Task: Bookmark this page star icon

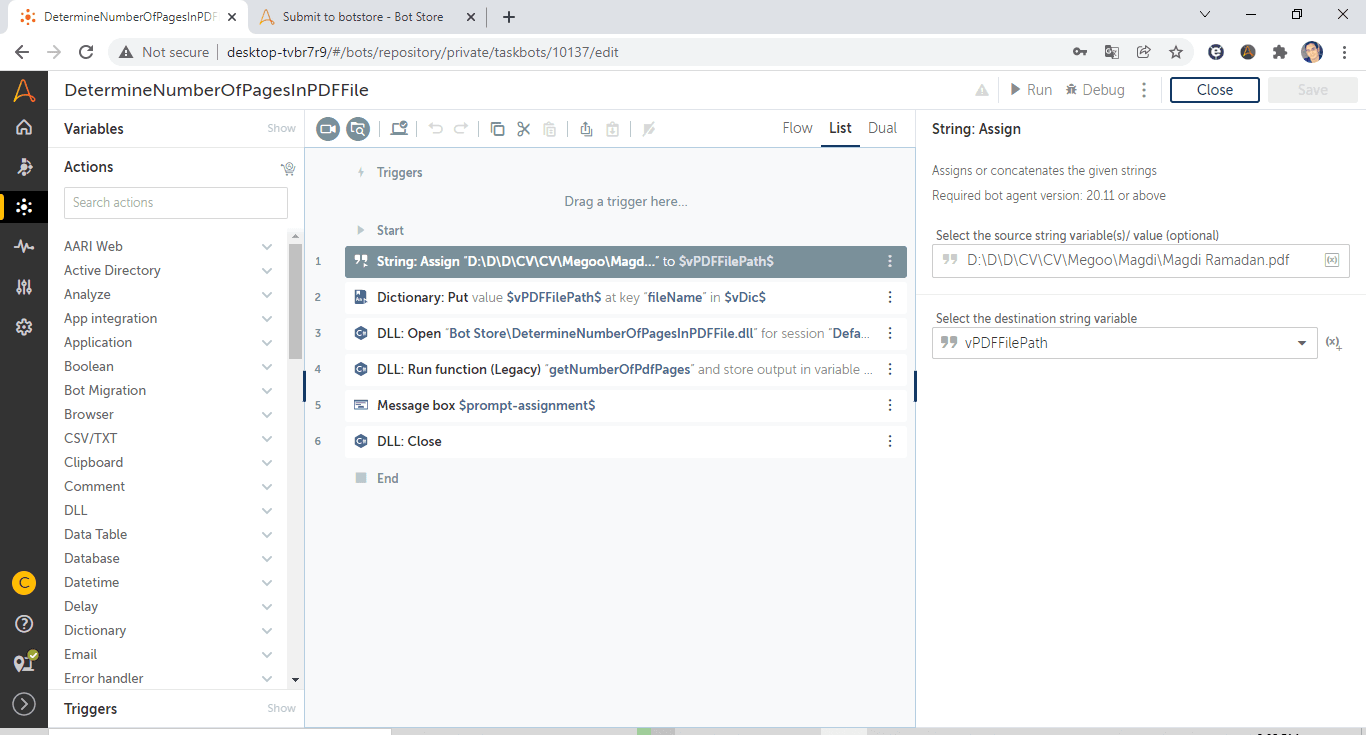Action: (x=1176, y=52)
